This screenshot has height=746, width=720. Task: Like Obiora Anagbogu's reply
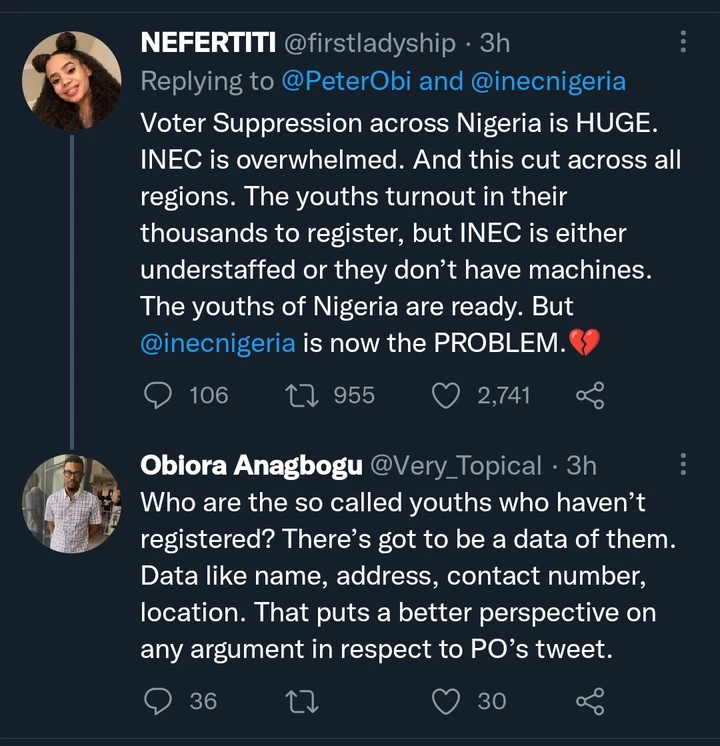[445, 701]
